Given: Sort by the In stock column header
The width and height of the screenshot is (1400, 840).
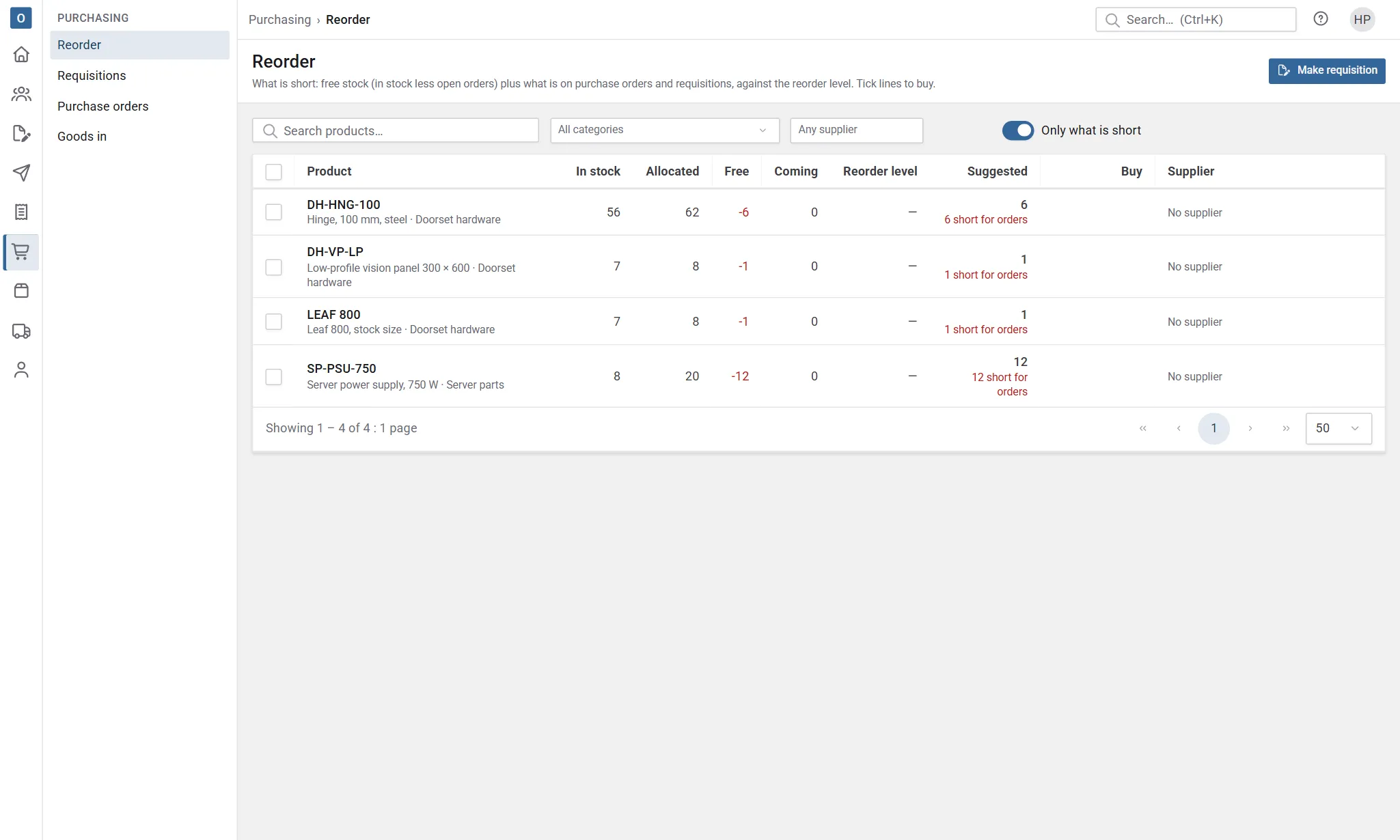Looking at the screenshot, I should (x=598, y=171).
